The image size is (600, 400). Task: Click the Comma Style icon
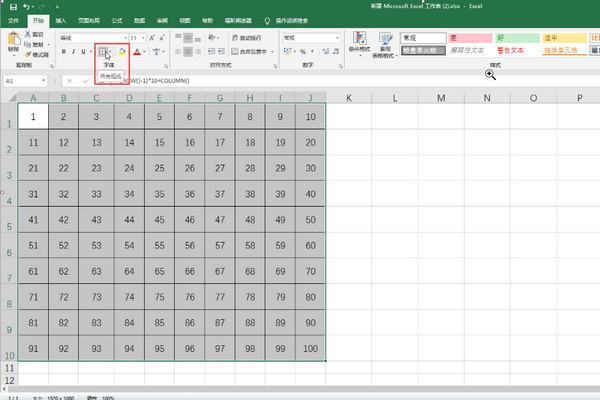312,52
